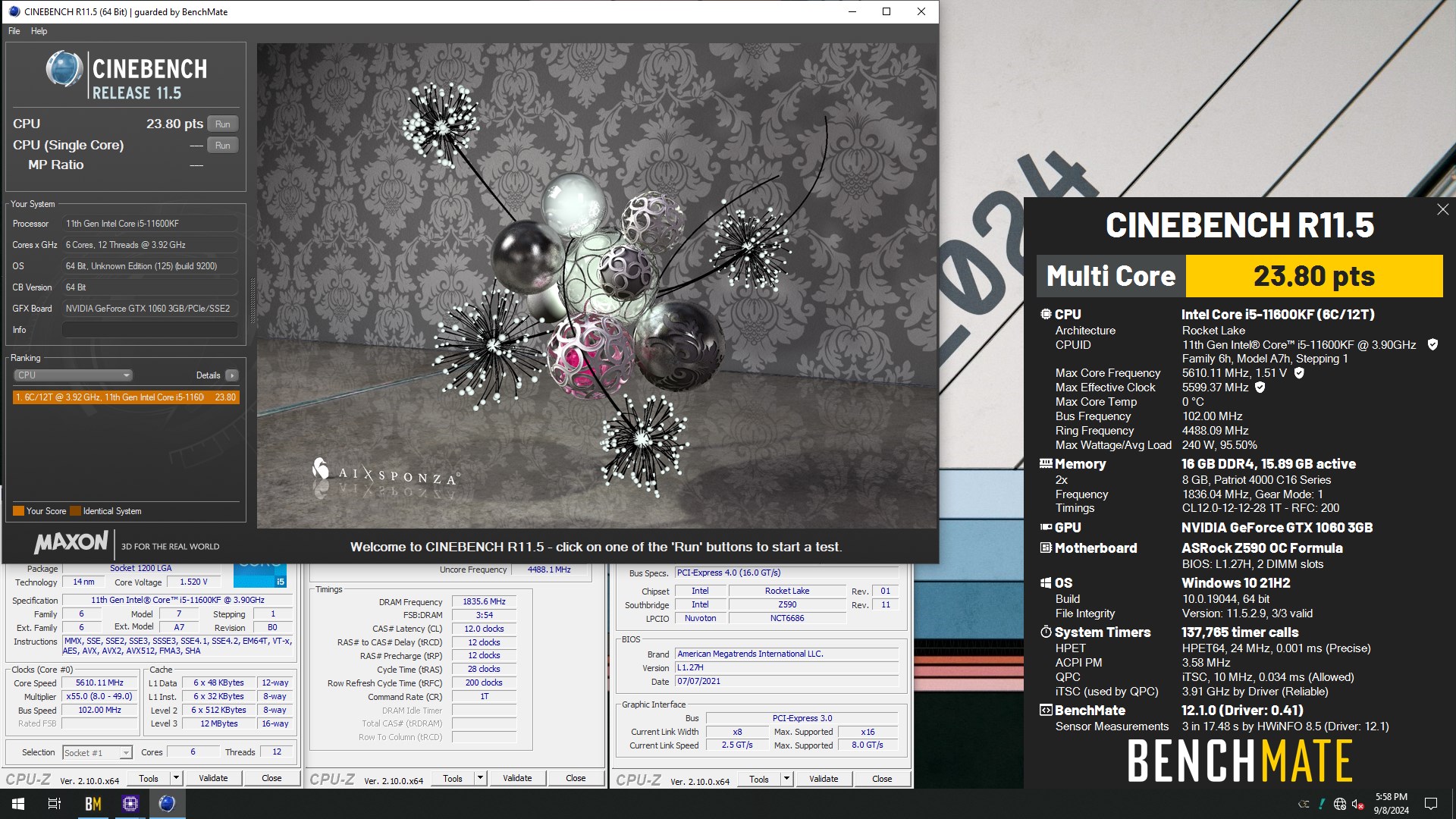Open the Cinebench taskbar icon
Image resolution: width=1456 pixels, height=819 pixels.
coord(167,804)
